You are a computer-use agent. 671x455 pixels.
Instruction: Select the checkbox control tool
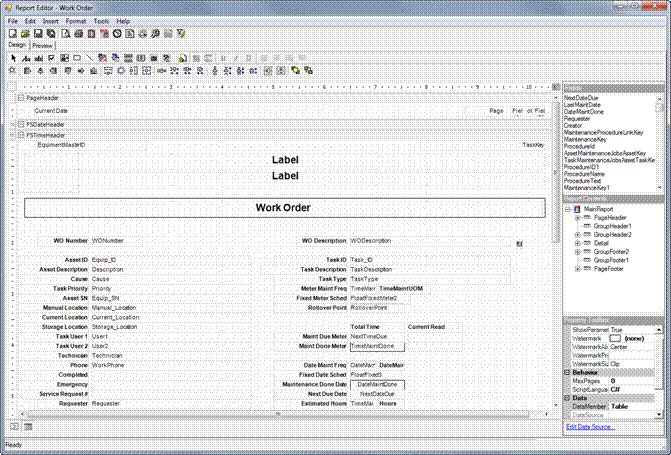point(51,58)
